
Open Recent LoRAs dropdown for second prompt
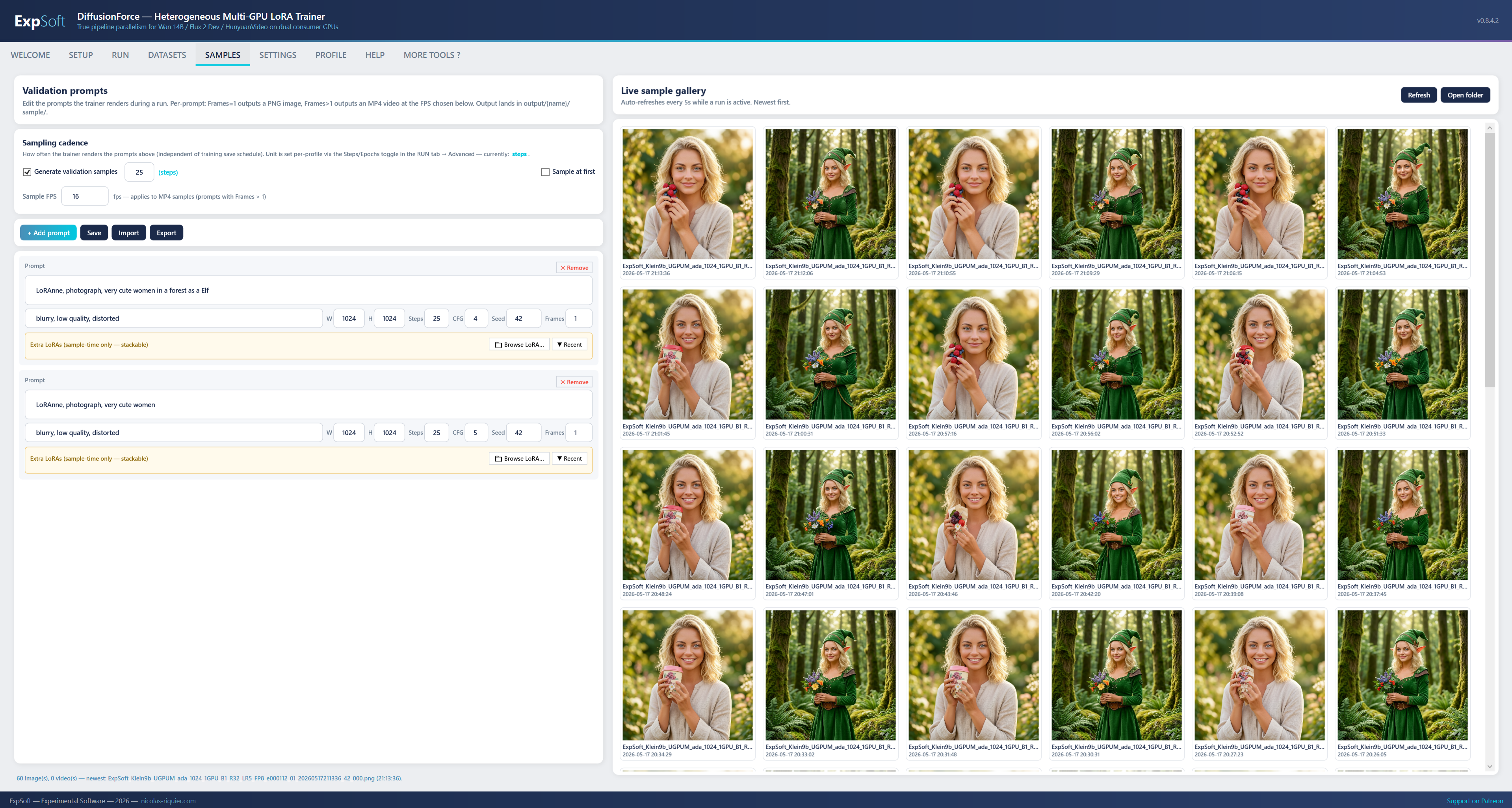point(569,459)
